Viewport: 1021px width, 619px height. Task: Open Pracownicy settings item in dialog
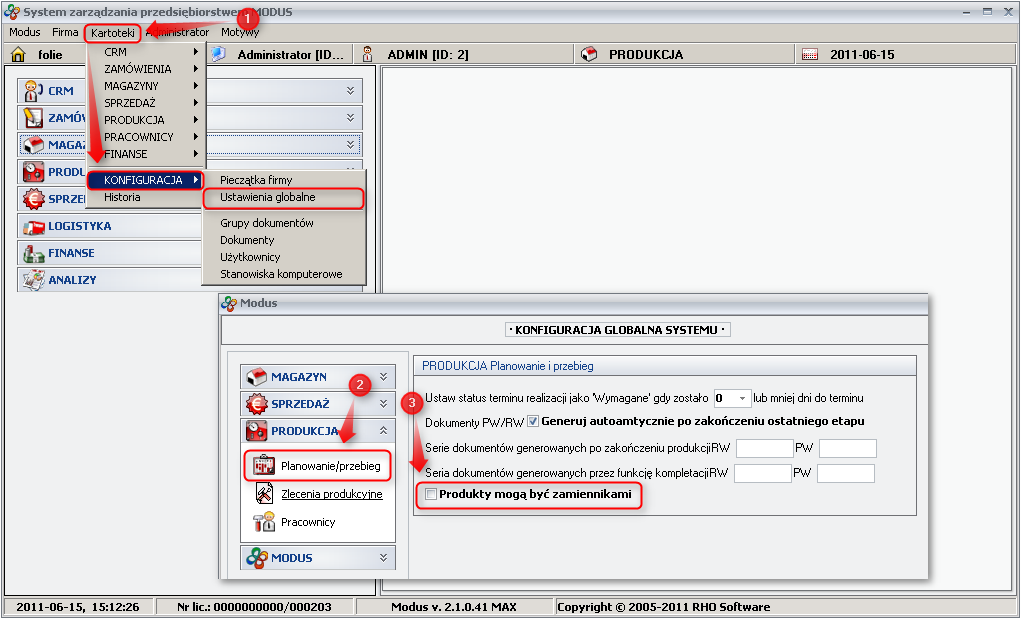(x=308, y=522)
